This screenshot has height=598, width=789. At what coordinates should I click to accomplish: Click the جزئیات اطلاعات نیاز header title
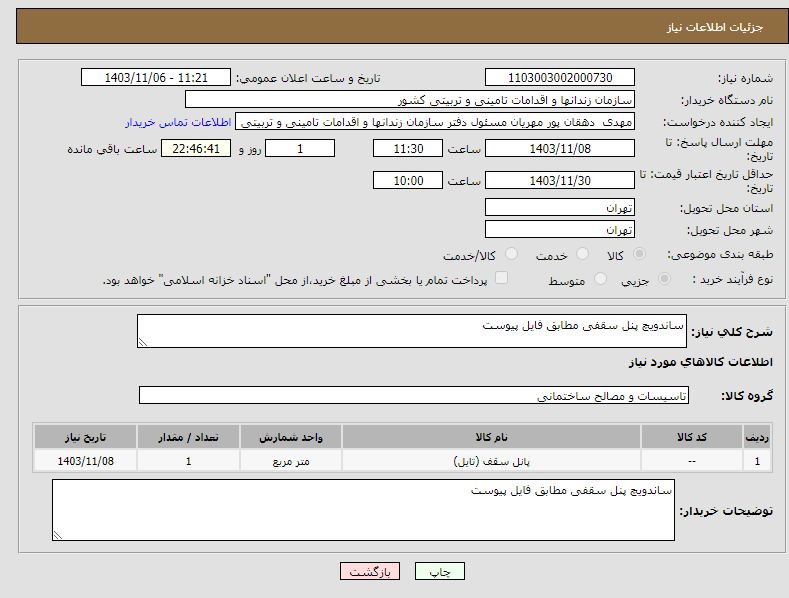[715, 27]
